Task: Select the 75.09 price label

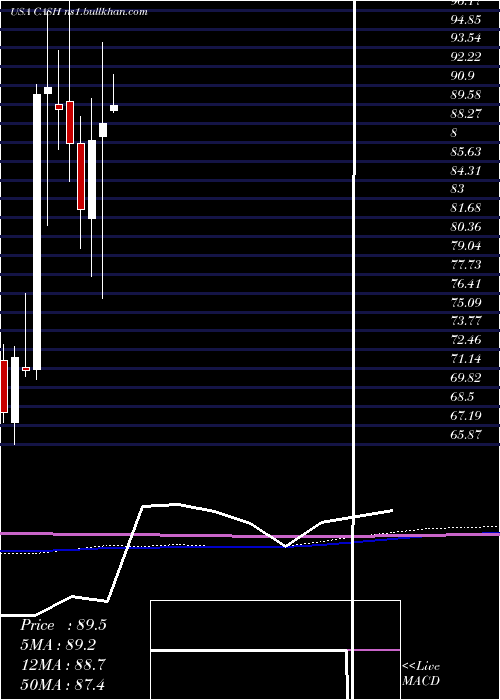Action: tap(466, 302)
